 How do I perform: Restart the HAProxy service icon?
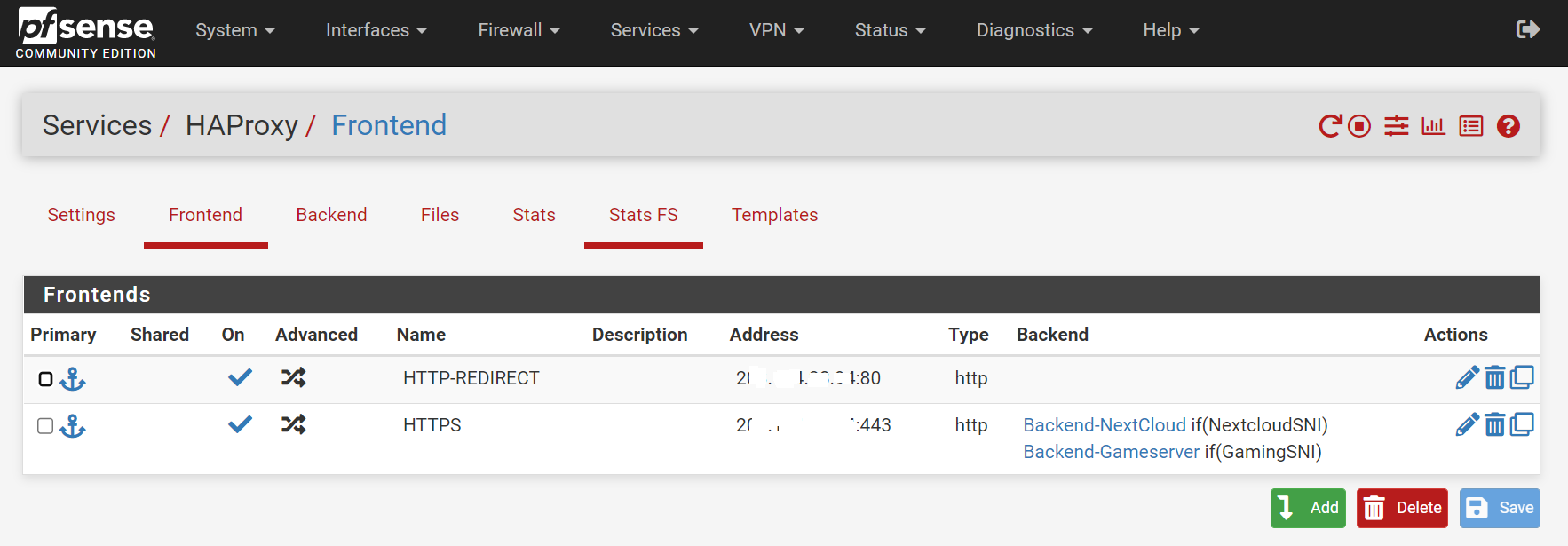(1330, 126)
